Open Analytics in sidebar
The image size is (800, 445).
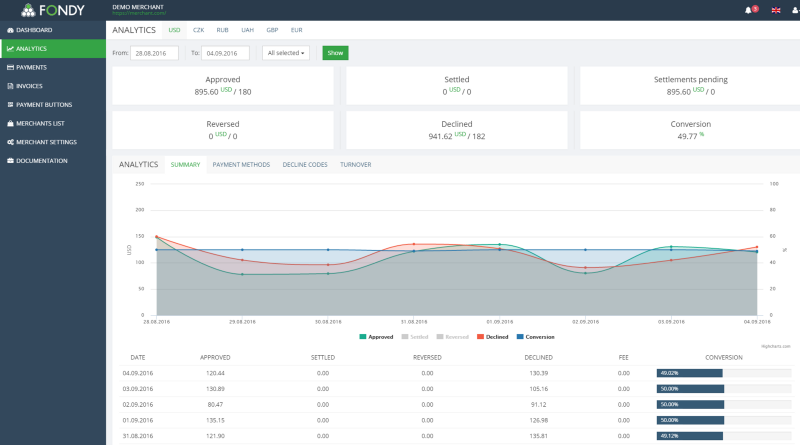coord(53,48)
